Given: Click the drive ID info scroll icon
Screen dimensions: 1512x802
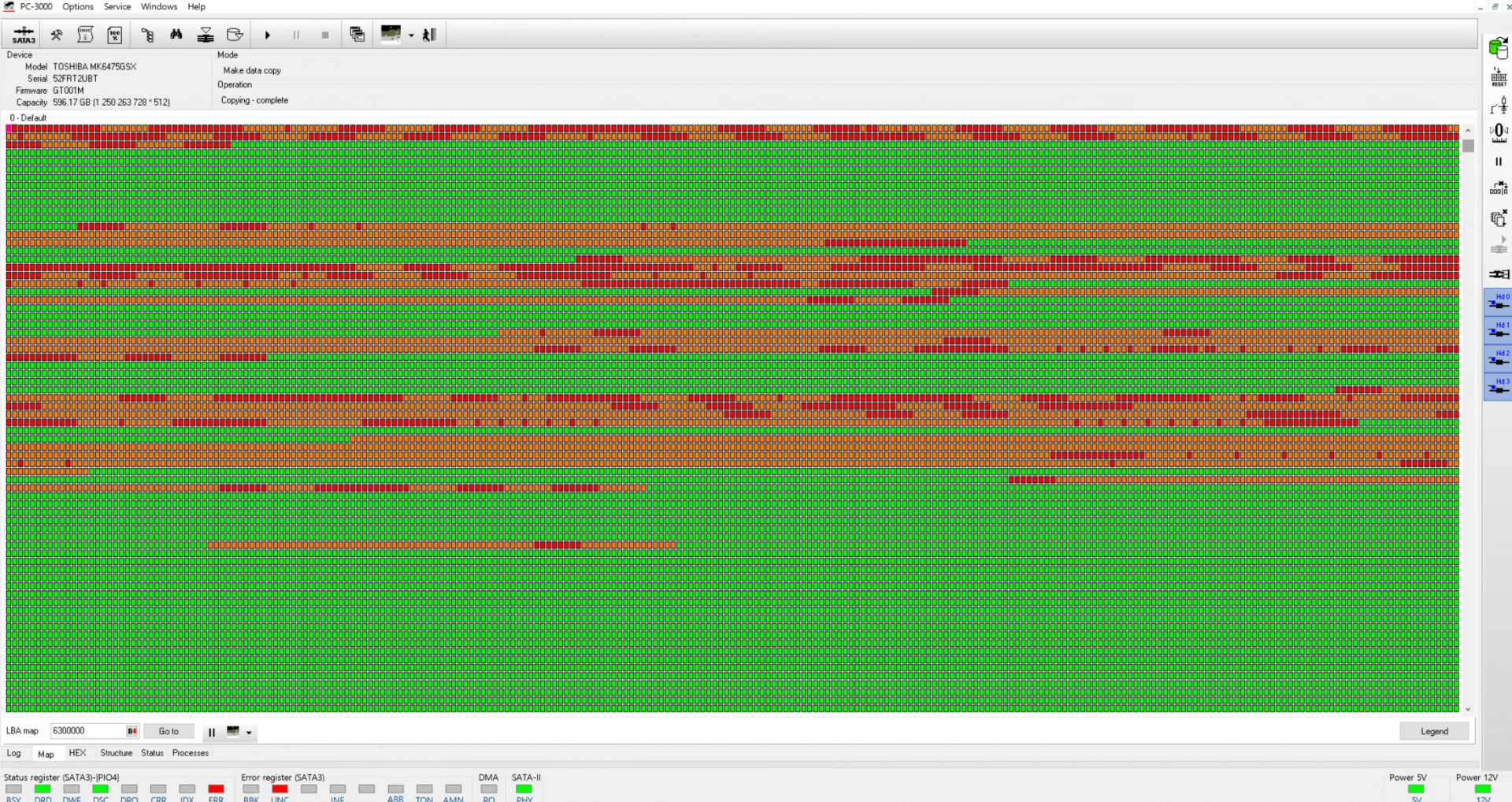Looking at the screenshot, I should pos(85,35).
